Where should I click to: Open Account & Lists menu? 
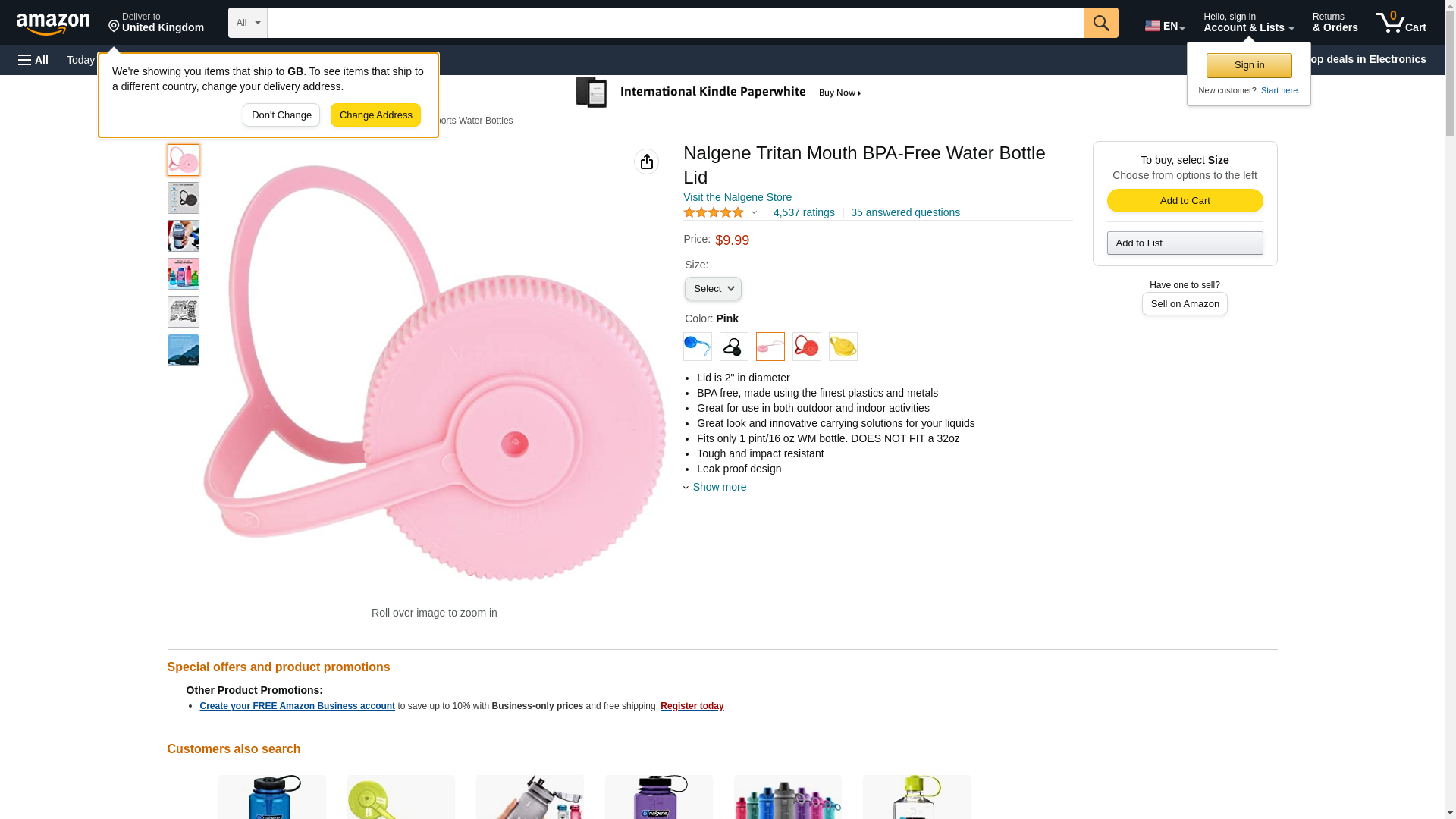[x=1248, y=23]
